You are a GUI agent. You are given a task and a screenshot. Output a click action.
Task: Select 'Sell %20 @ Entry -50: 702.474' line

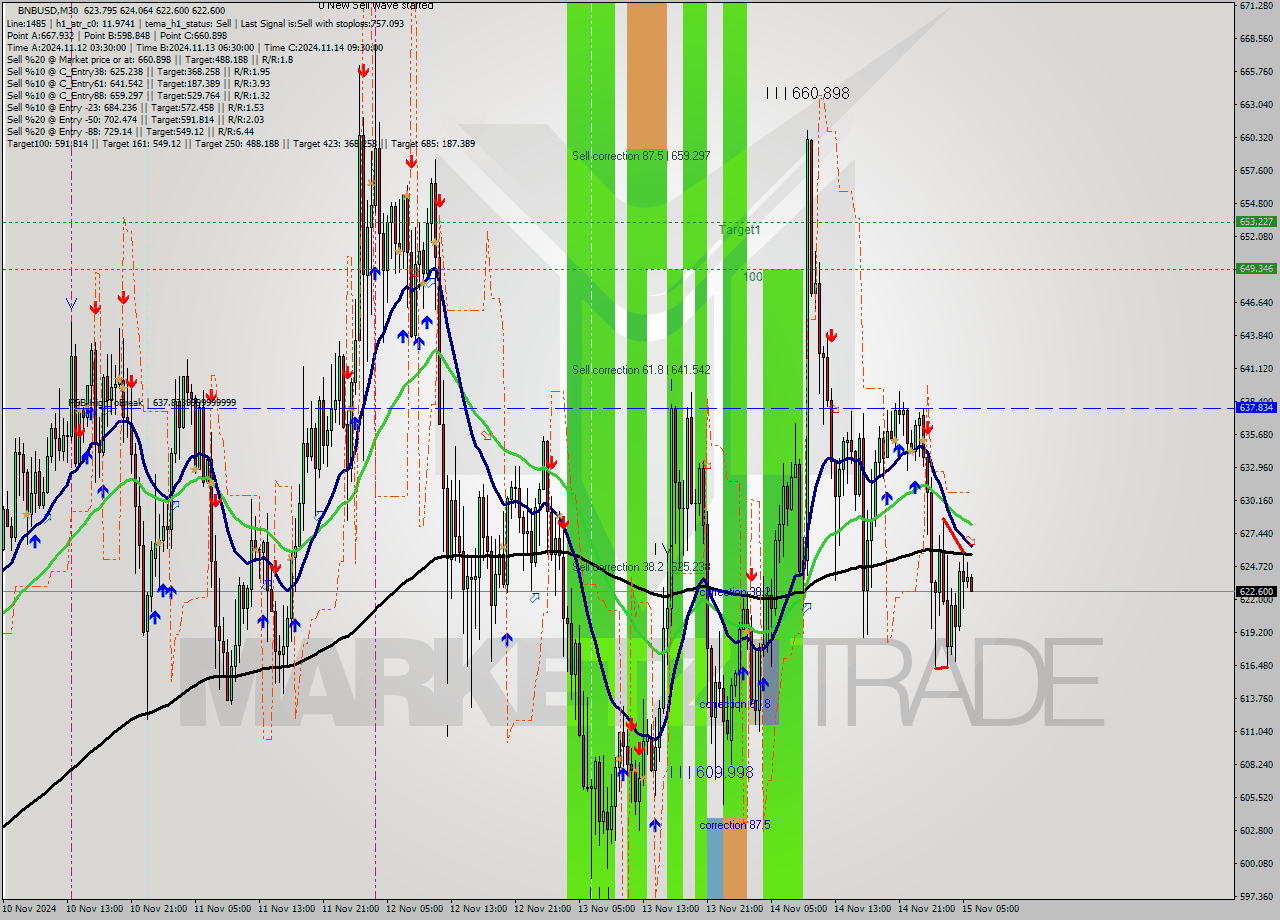pyautogui.click(x=135, y=119)
